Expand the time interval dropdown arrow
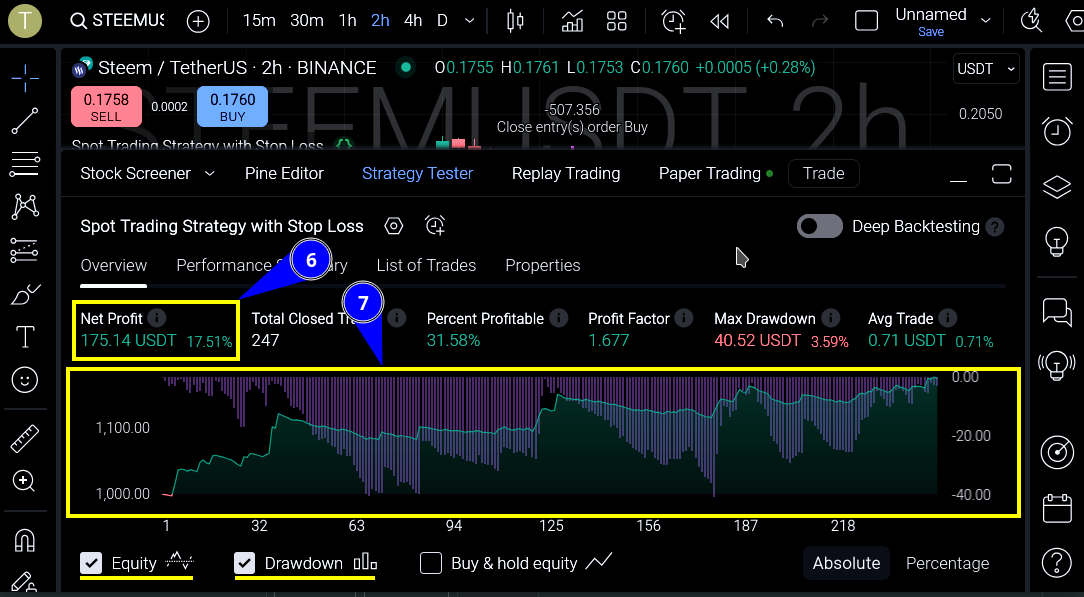The height and width of the screenshot is (597, 1084). [x=470, y=21]
